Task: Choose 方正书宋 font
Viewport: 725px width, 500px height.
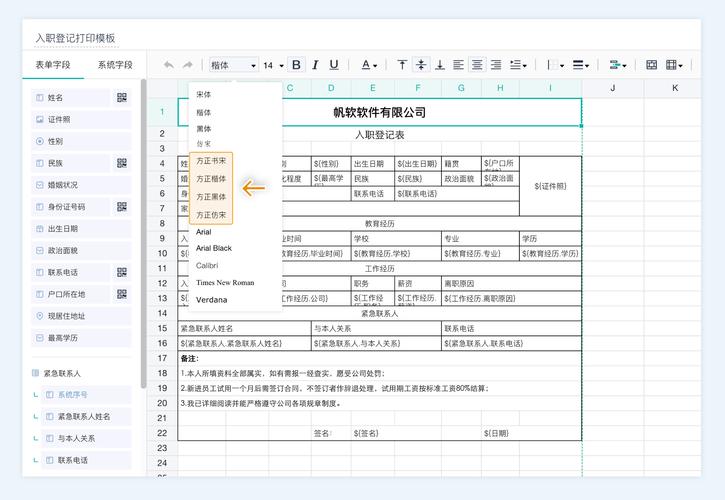Action: [211, 161]
